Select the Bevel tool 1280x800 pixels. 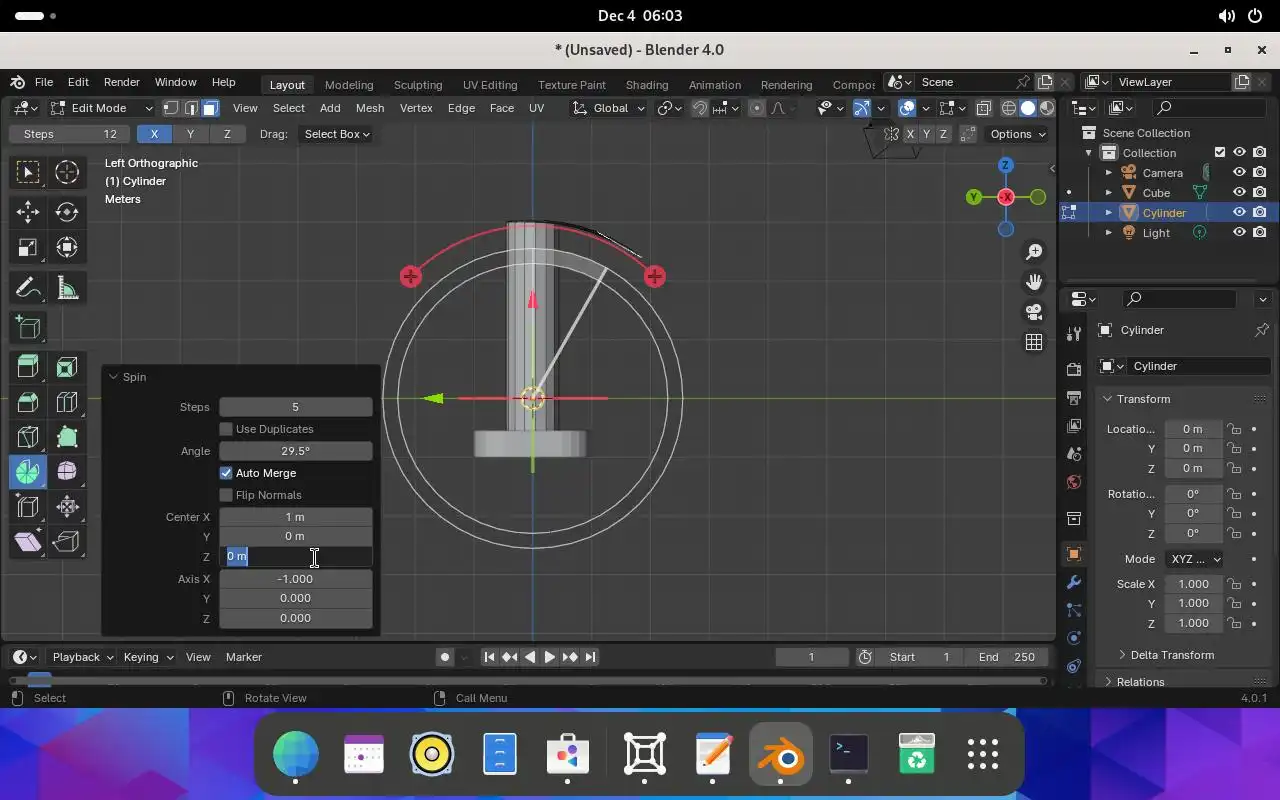(28, 403)
